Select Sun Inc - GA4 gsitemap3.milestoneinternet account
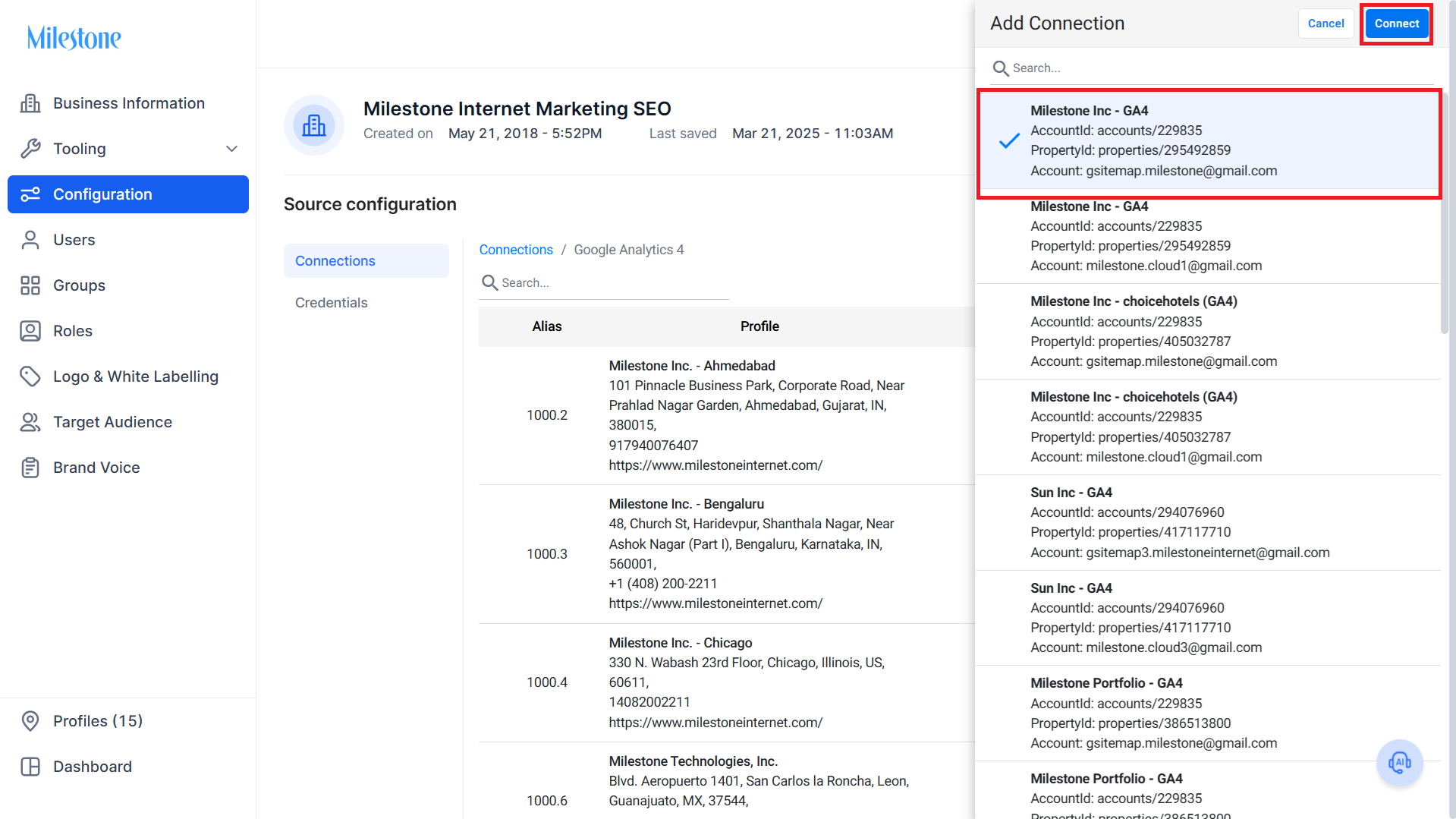Viewport: 1456px width, 819px height. pyautogui.click(x=1208, y=523)
